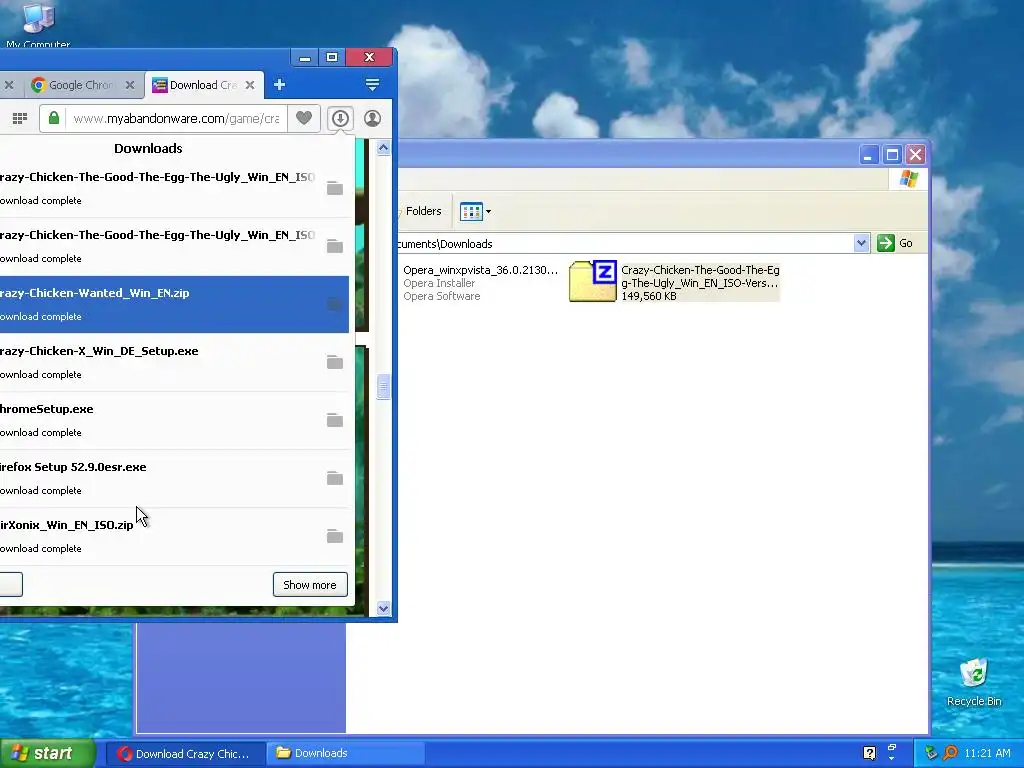Viewport: 1024px width, 768px height.
Task: Expand the Explorer address bar dropdown
Action: click(861, 243)
